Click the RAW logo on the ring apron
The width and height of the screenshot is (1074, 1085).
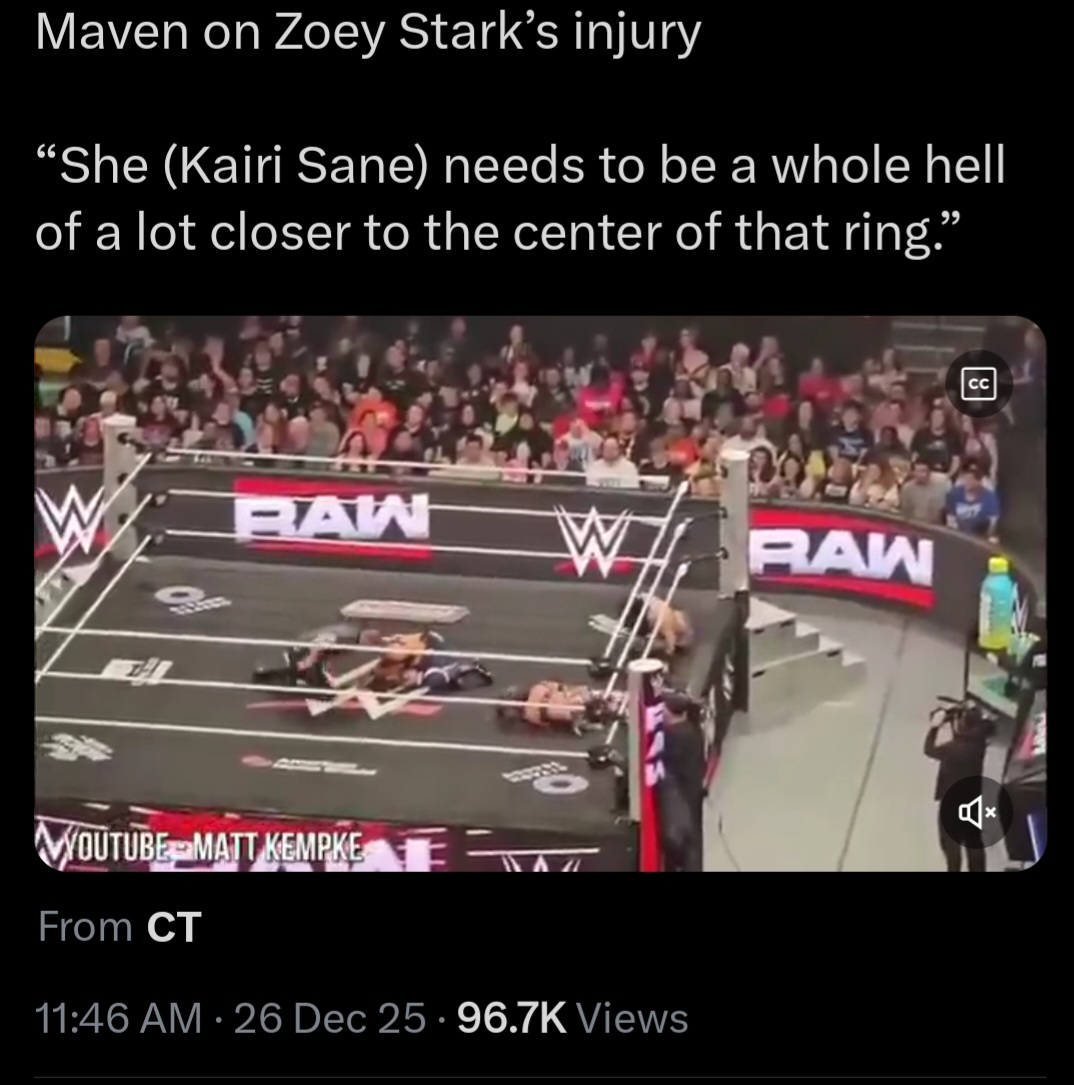pyautogui.click(x=331, y=516)
